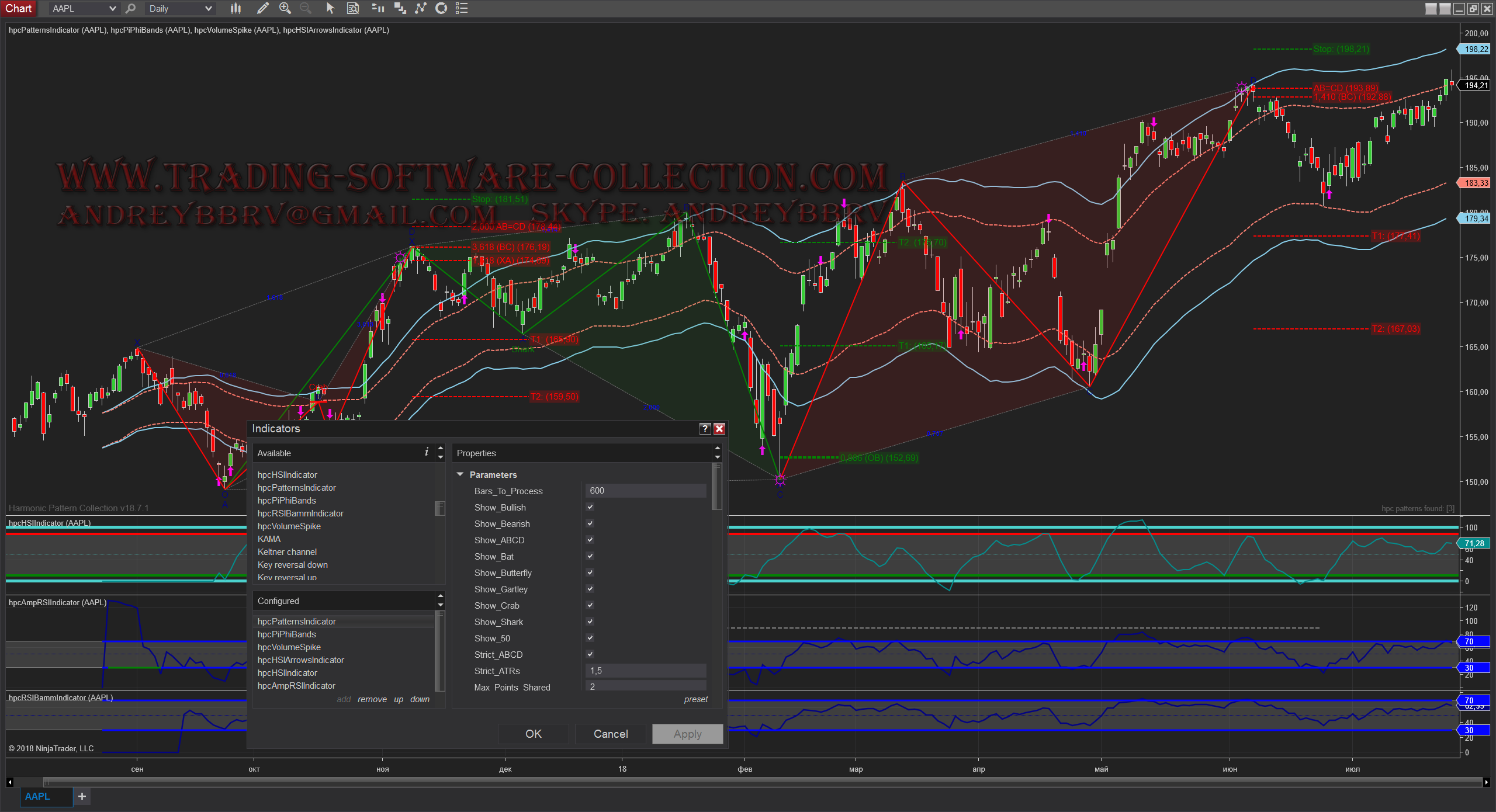
Task: Toggle the Show_Gartley checkbox
Action: [590, 589]
